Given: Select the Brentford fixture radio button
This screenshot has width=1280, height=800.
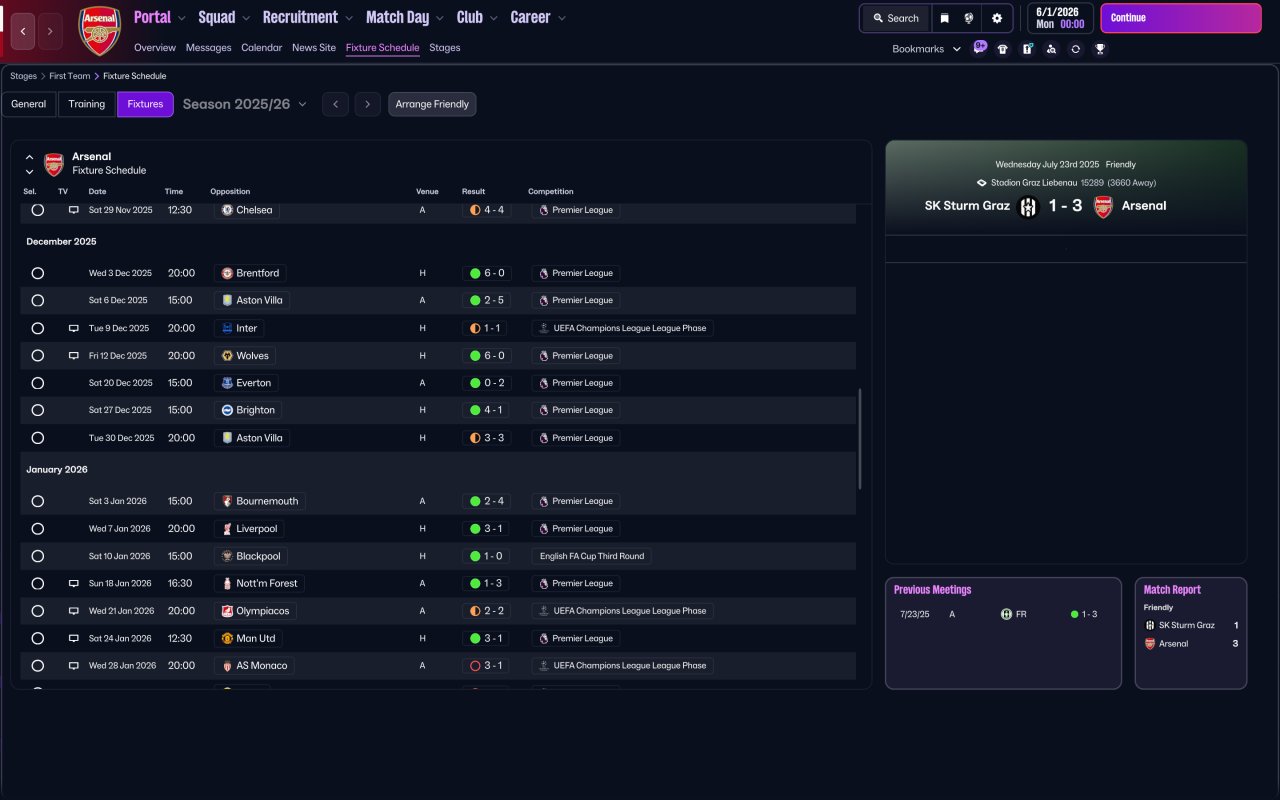Looking at the screenshot, I should pyautogui.click(x=38, y=273).
